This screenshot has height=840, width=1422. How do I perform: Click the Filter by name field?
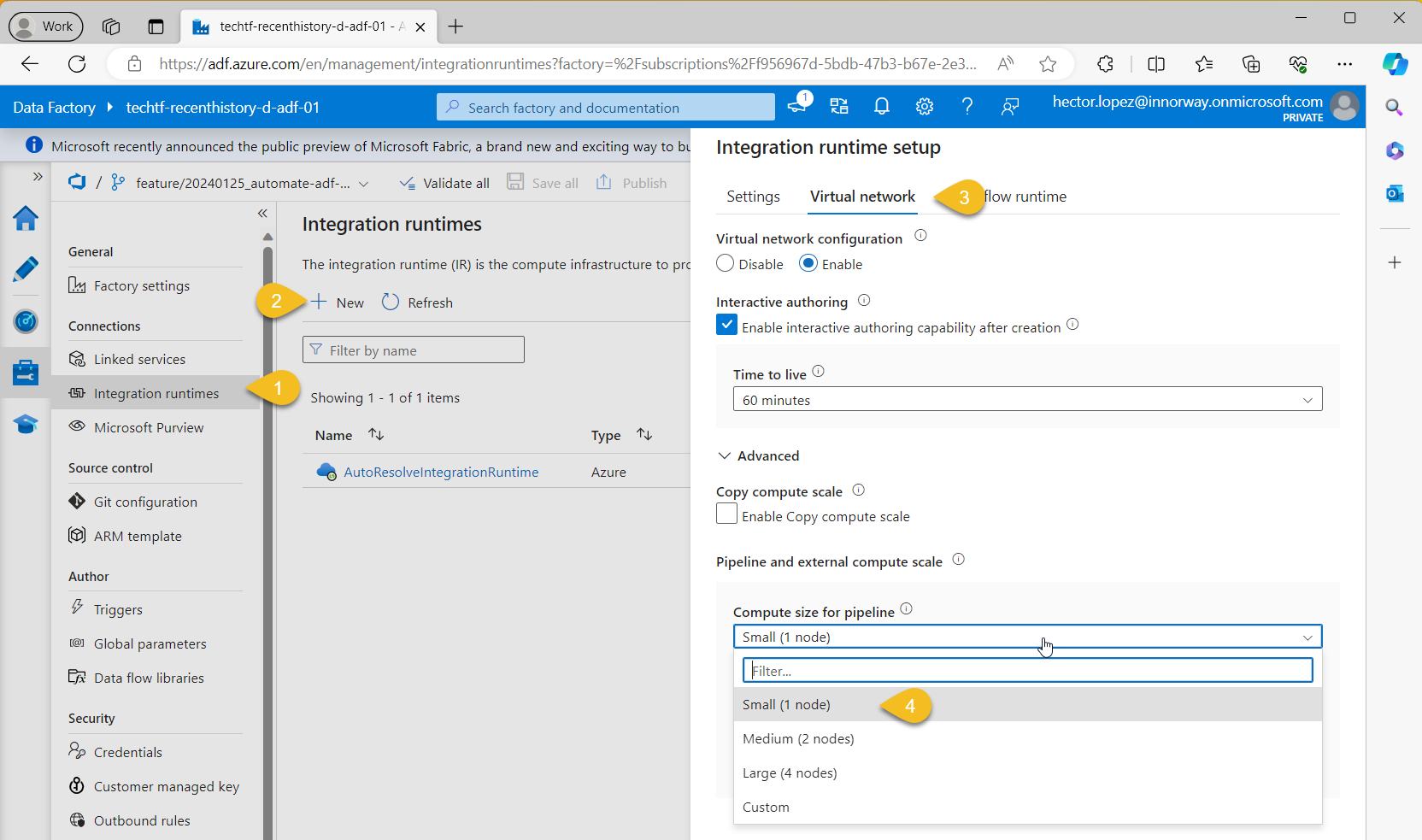point(414,350)
